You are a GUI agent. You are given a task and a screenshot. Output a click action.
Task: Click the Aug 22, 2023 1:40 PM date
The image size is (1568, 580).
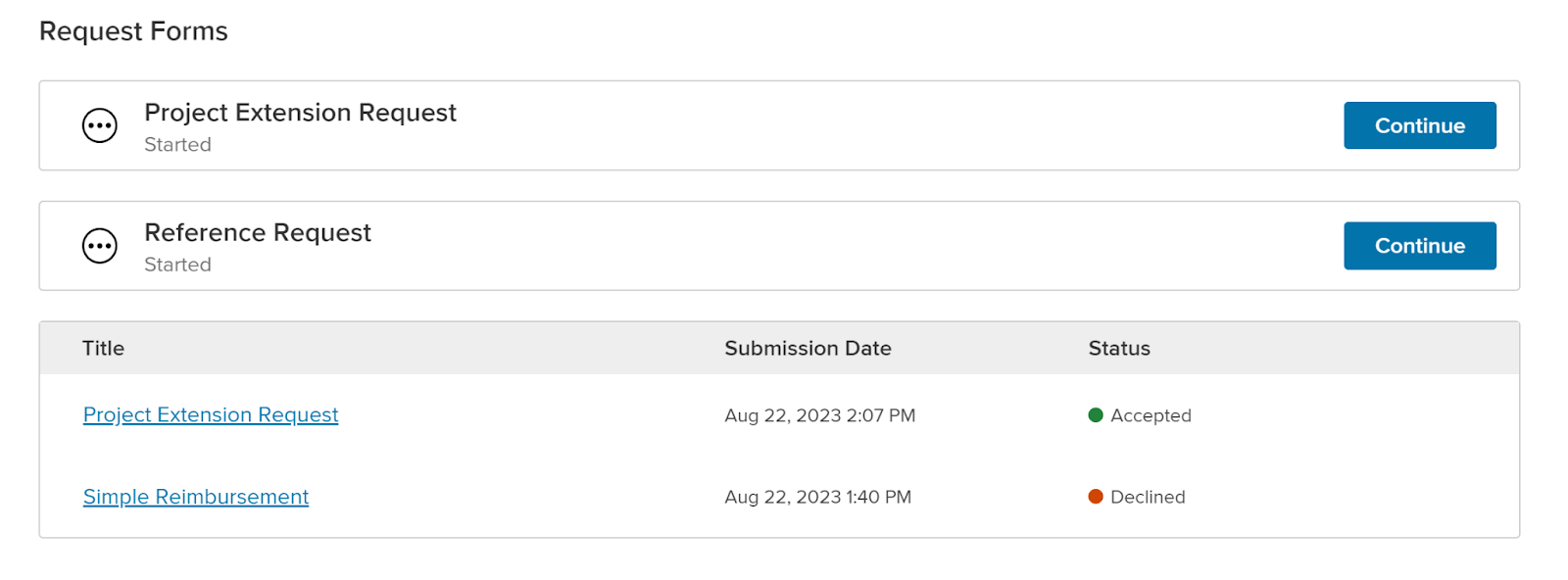(x=817, y=497)
